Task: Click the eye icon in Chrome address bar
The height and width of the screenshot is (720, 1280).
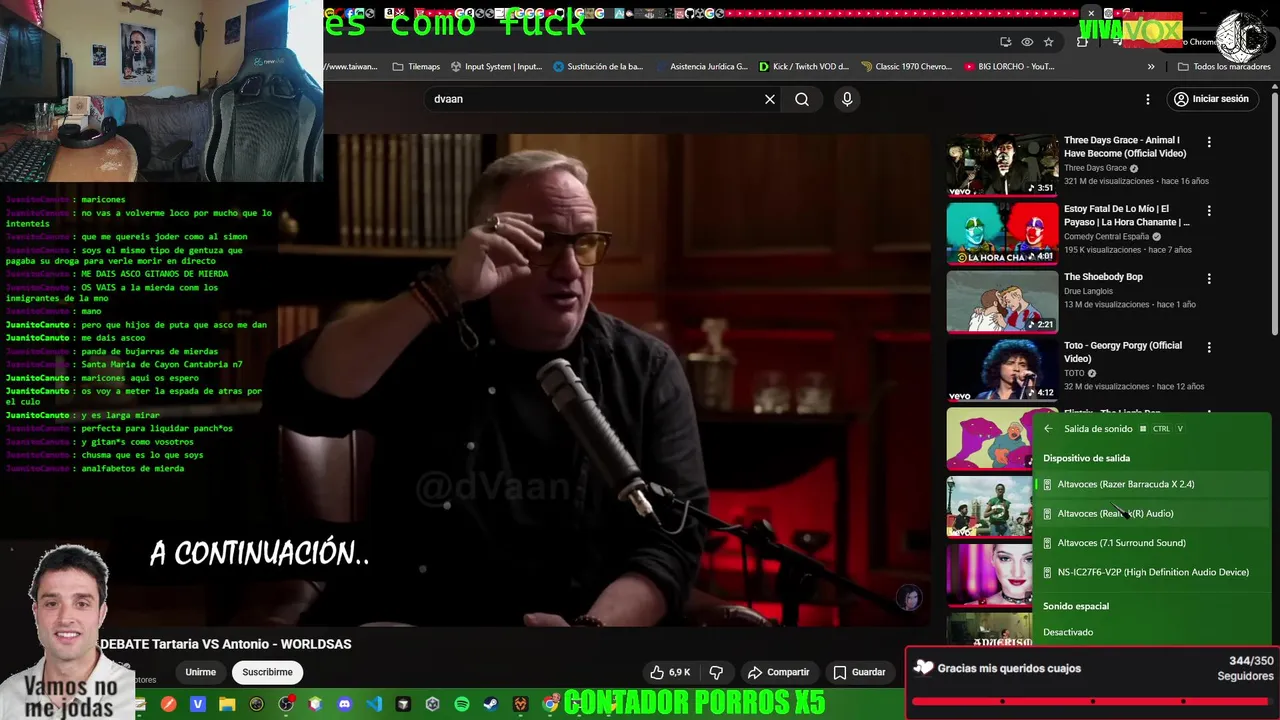Action: (x=1027, y=42)
